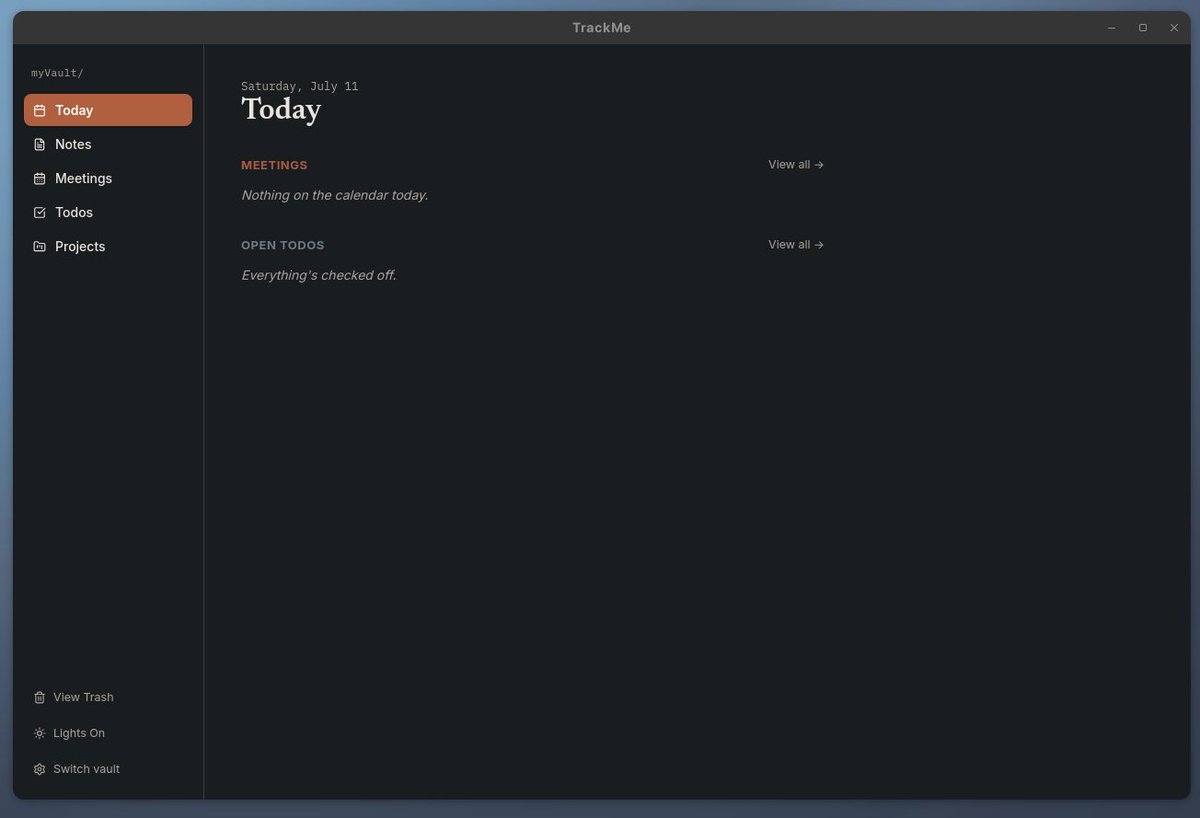Click the checkbox icon beside Todos

pyautogui.click(x=39, y=212)
